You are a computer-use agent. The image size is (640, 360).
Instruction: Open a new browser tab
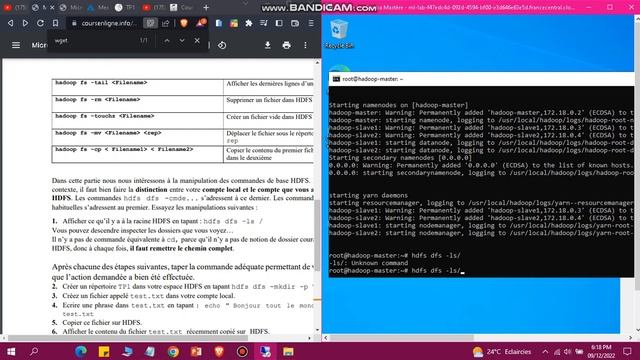tap(206, 7)
